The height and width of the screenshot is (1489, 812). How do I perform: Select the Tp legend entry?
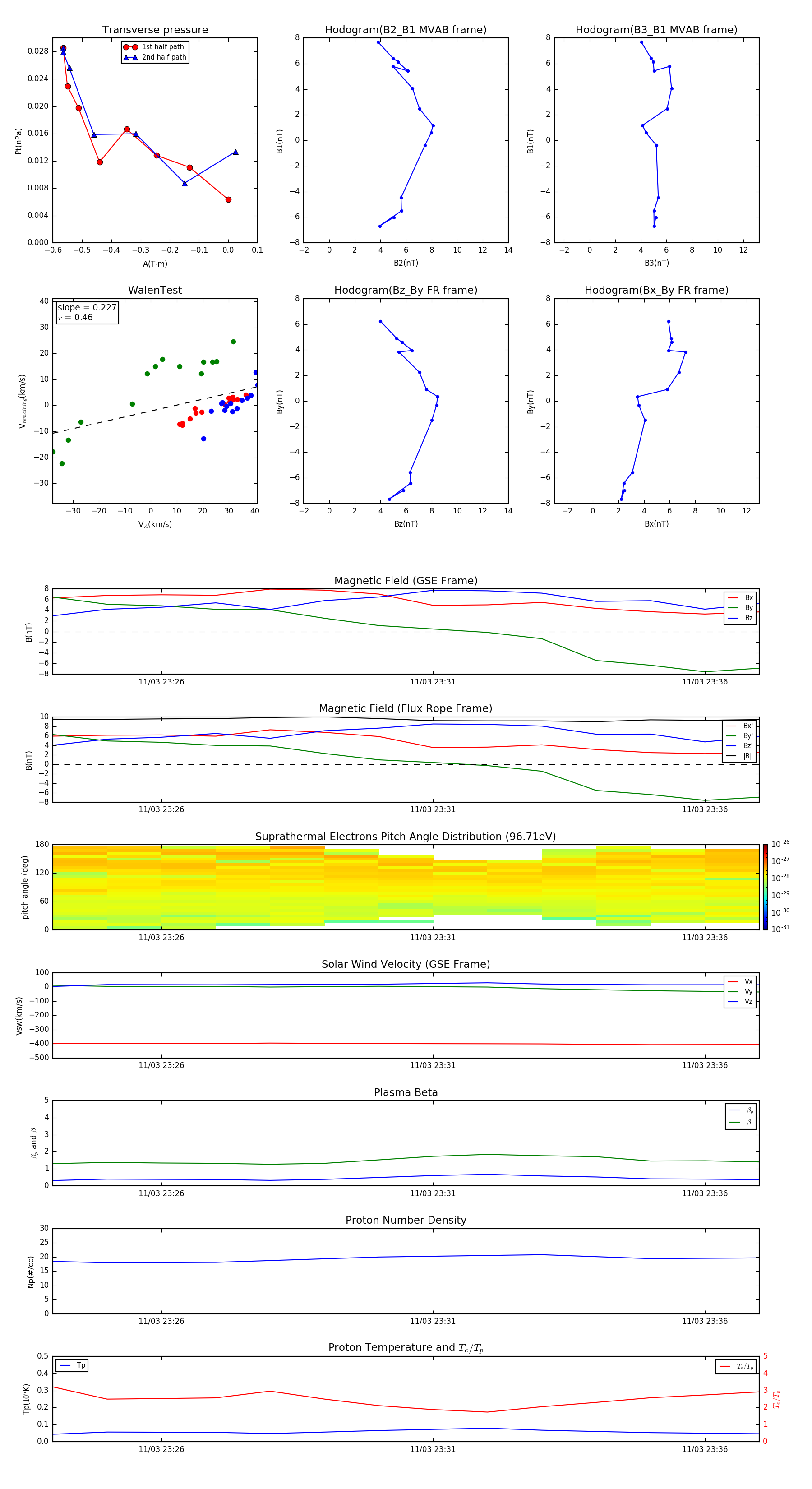coord(73,1365)
